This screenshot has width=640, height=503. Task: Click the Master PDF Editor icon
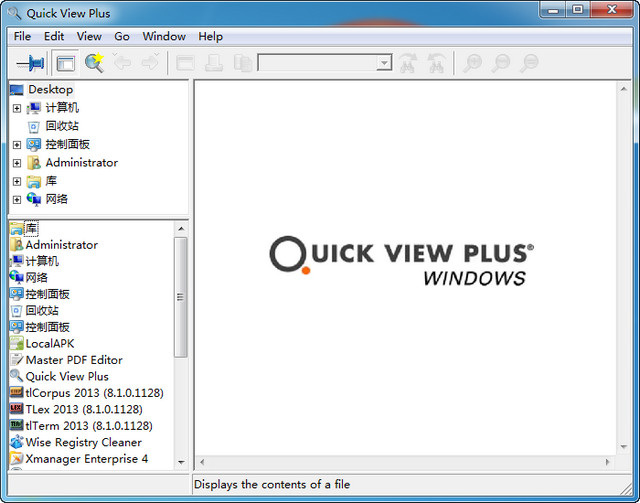click(17, 360)
